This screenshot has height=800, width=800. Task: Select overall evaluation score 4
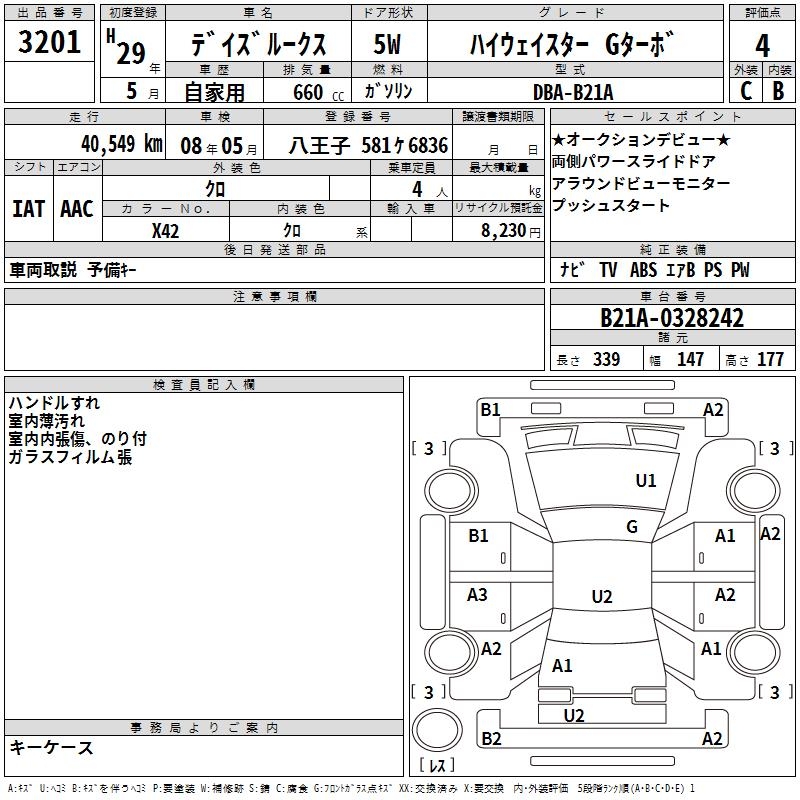coord(762,46)
